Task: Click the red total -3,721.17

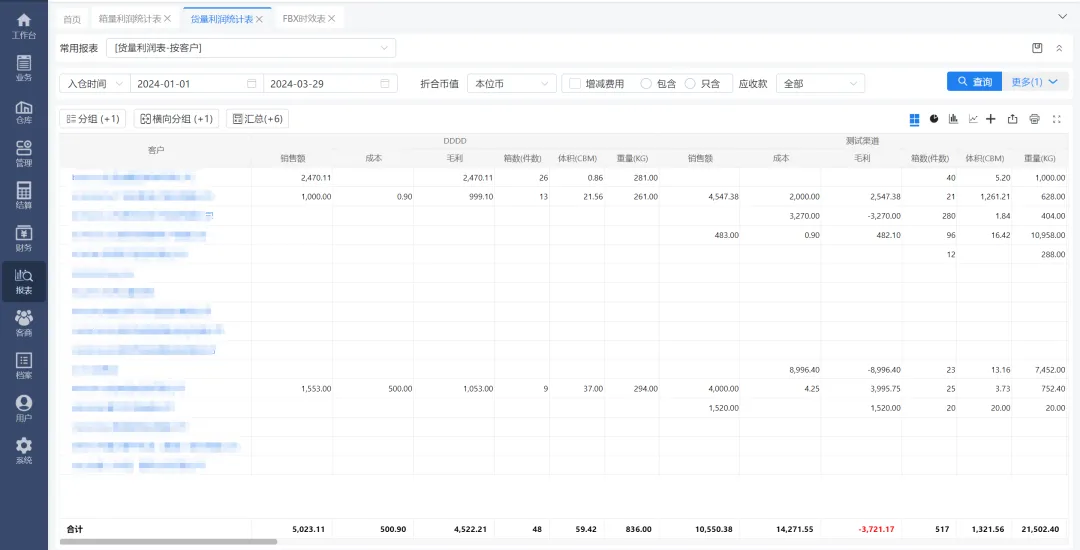Action: [876, 529]
